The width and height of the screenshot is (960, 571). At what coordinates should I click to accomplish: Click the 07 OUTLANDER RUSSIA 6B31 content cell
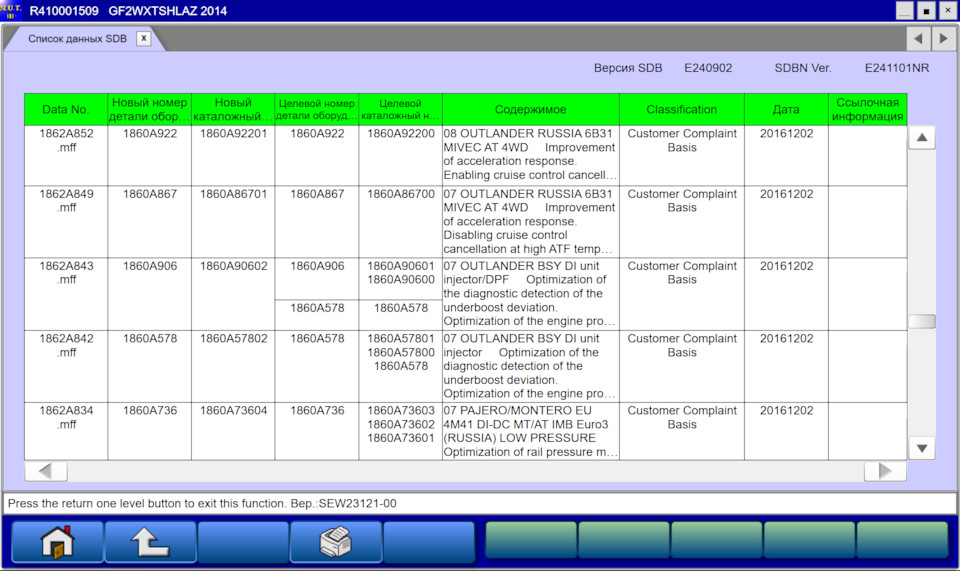click(531, 222)
